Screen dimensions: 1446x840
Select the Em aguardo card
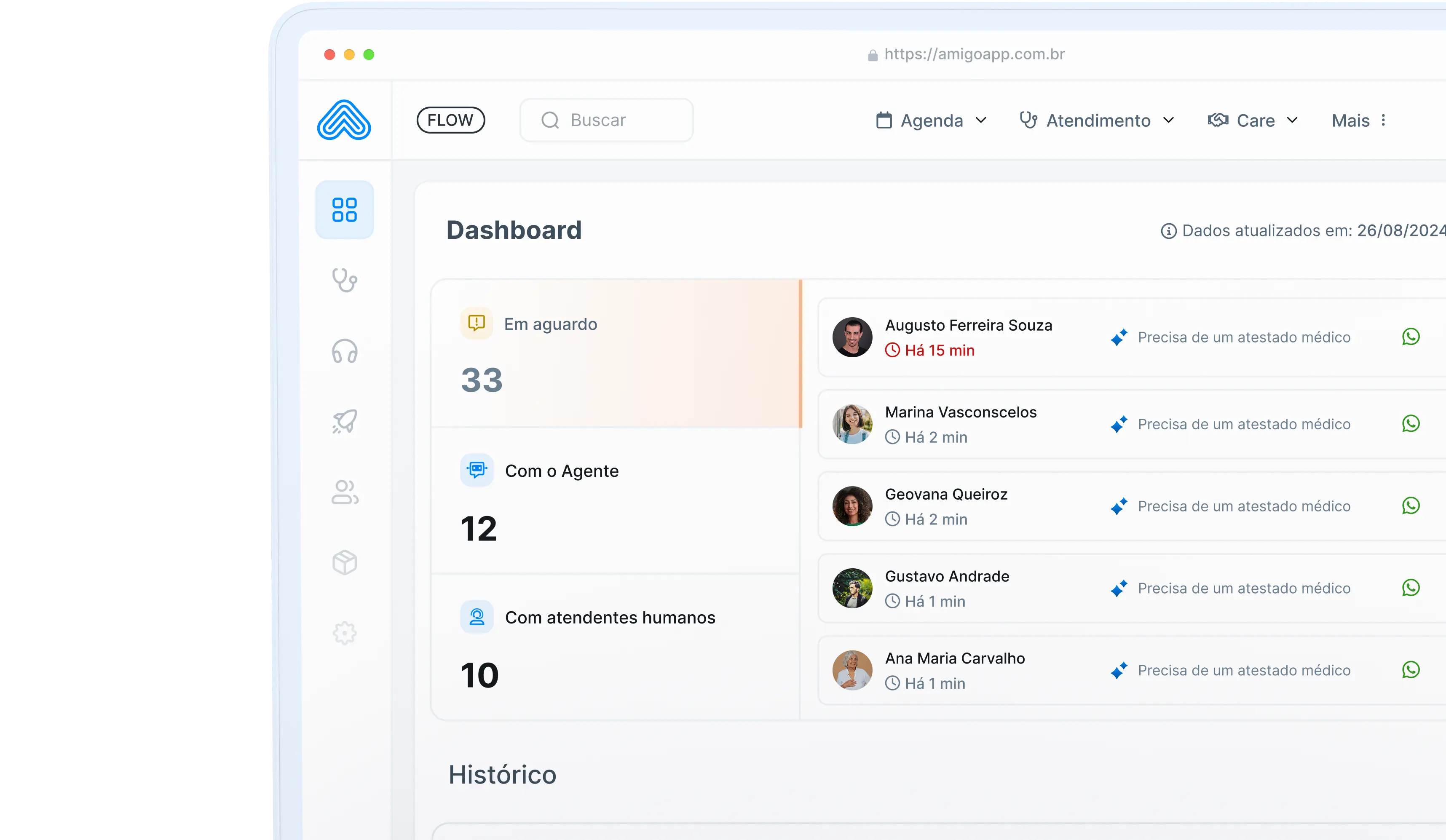pos(615,353)
